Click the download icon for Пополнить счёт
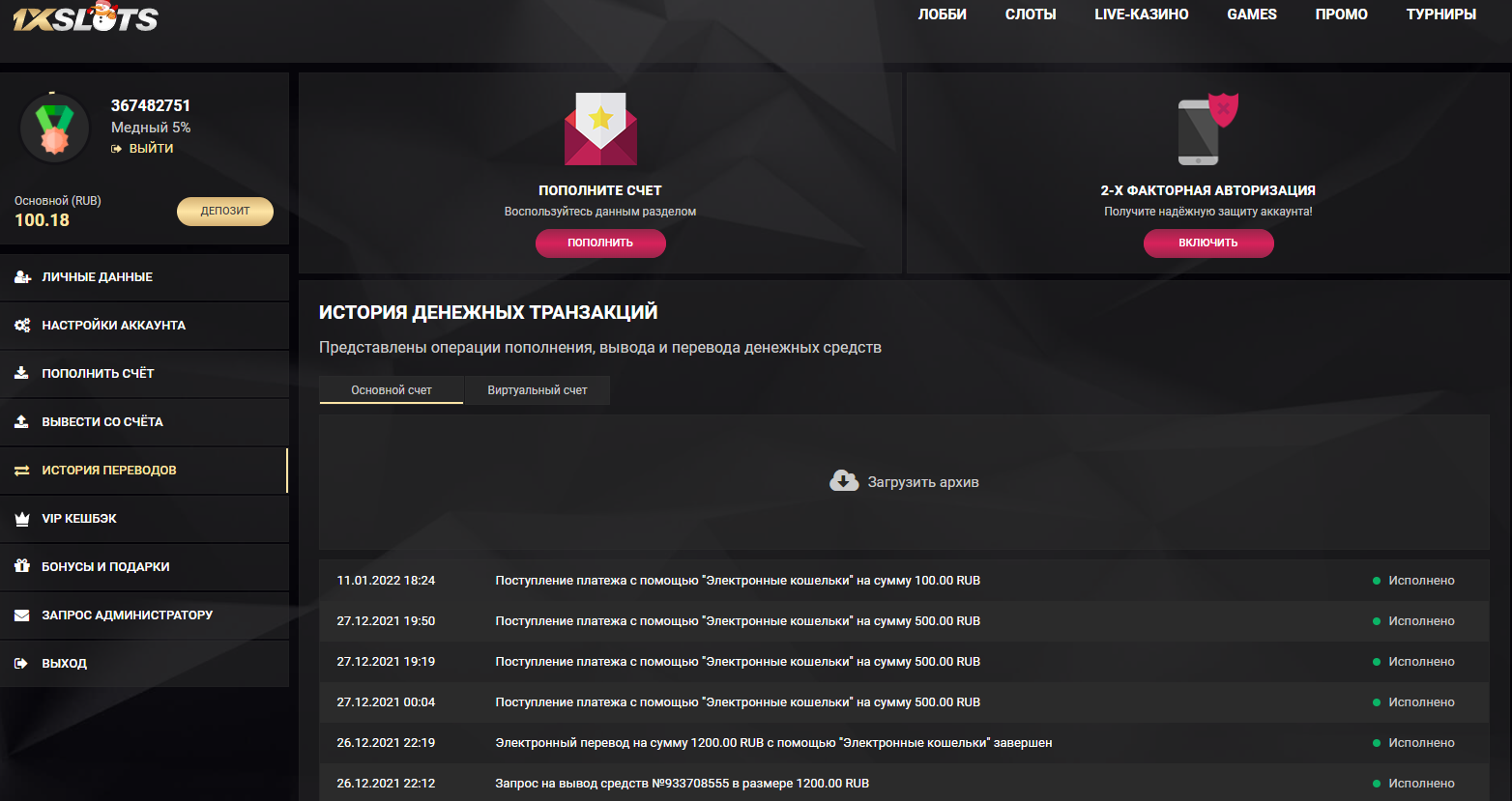The width and height of the screenshot is (1512, 801). pos(21,373)
